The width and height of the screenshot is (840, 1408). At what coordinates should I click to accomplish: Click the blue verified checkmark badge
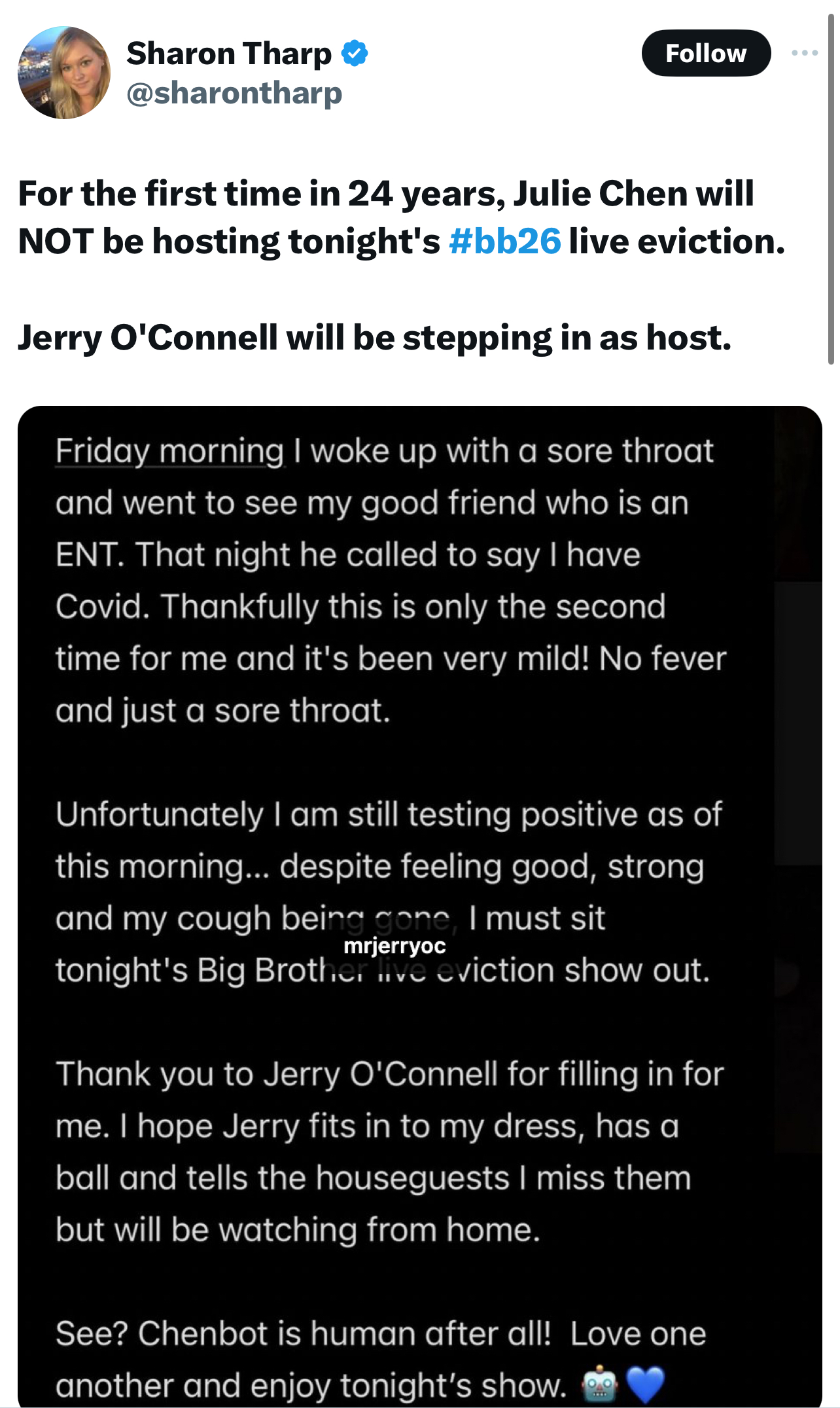coord(355,53)
